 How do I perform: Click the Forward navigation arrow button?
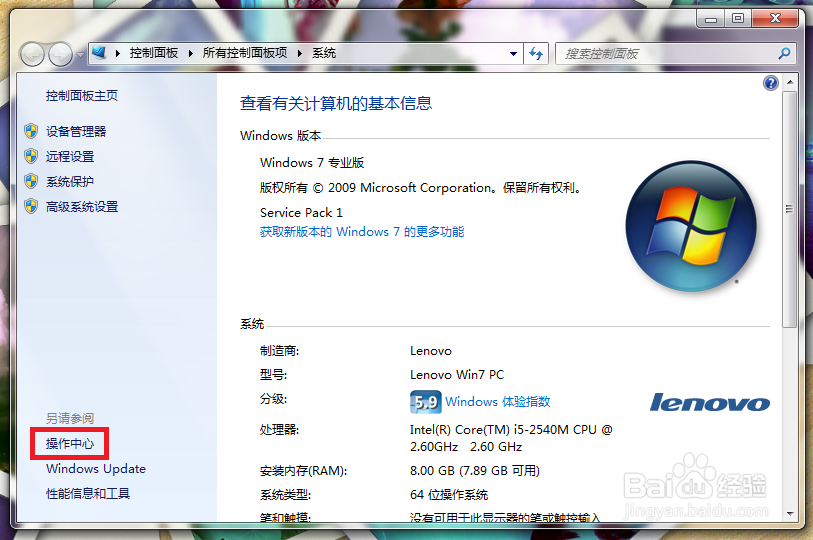[x=61, y=54]
